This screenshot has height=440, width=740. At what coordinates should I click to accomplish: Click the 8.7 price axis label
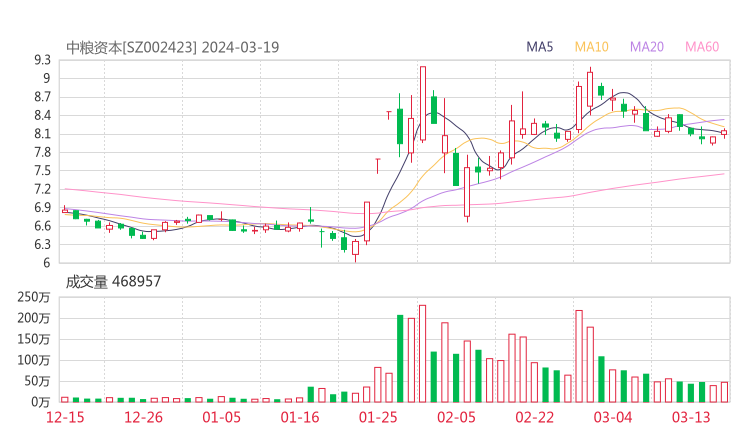[x=42, y=97]
